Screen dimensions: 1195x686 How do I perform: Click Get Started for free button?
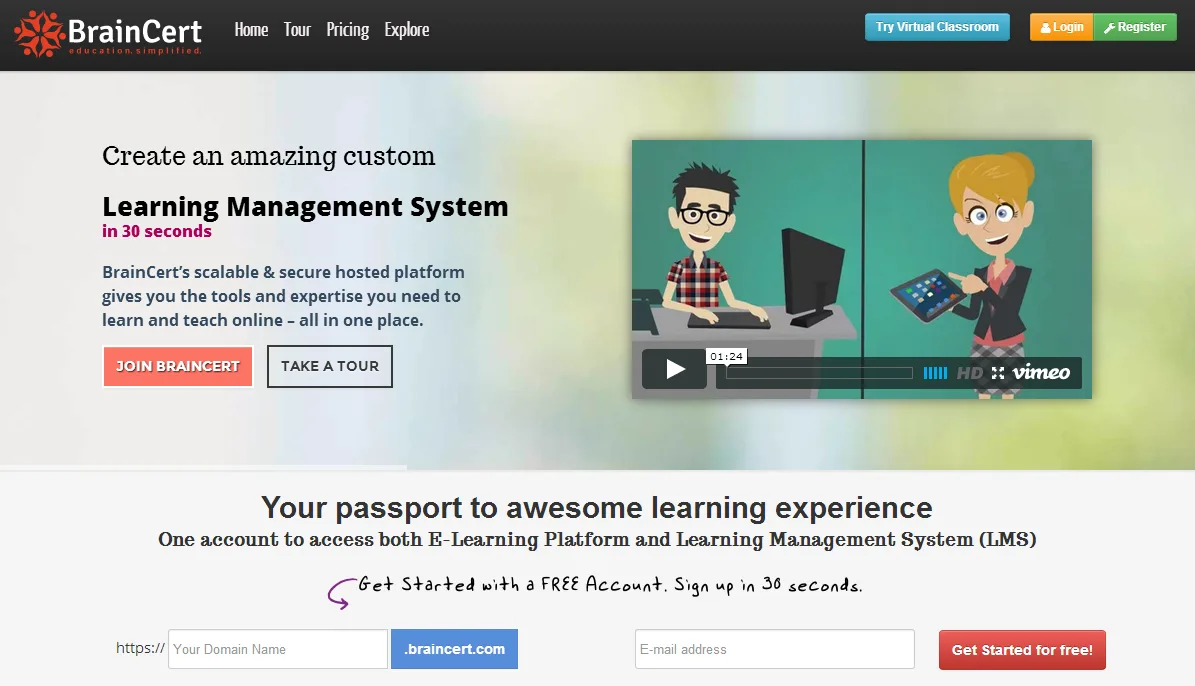click(x=1022, y=650)
